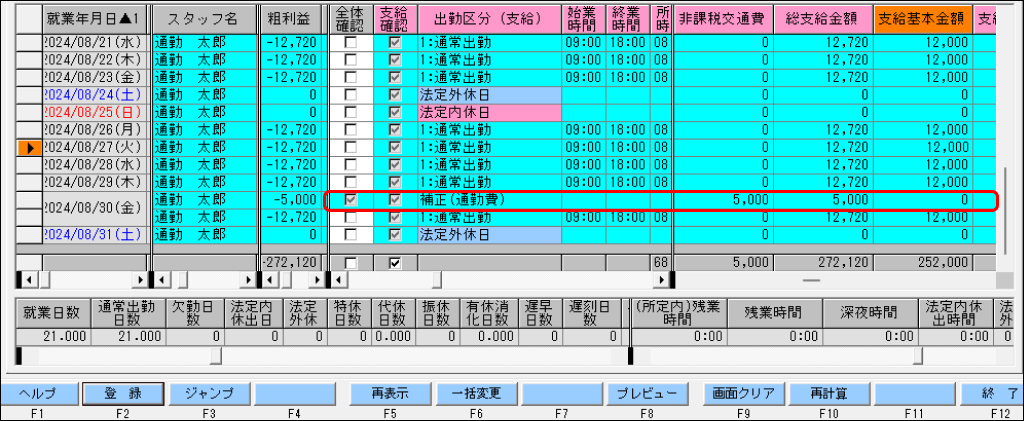Image resolution: width=1024 pixels, height=421 pixels.
Task: Click the 粗利益 column header
Action: coord(291,19)
